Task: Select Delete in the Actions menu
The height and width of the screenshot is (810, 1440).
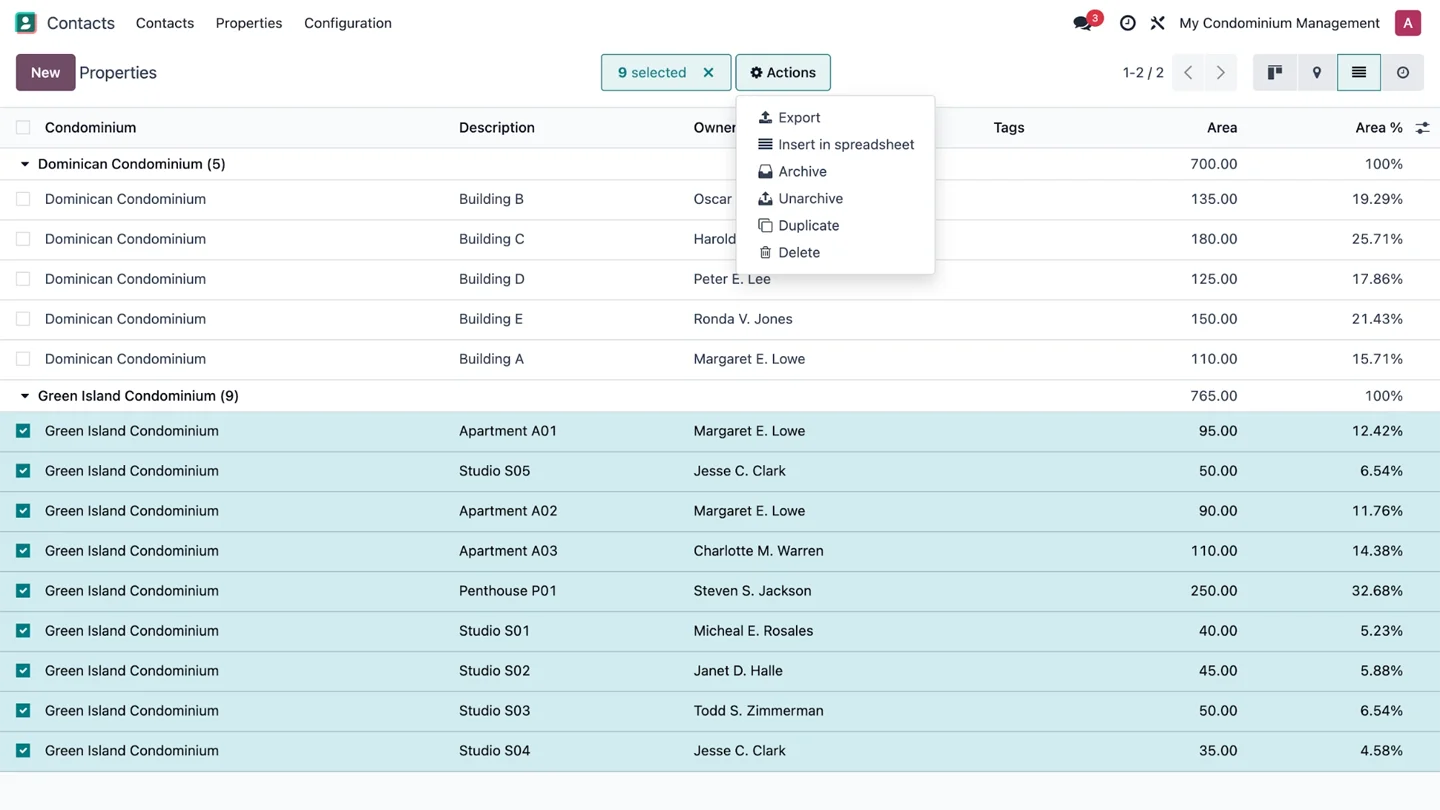Action: tap(798, 252)
